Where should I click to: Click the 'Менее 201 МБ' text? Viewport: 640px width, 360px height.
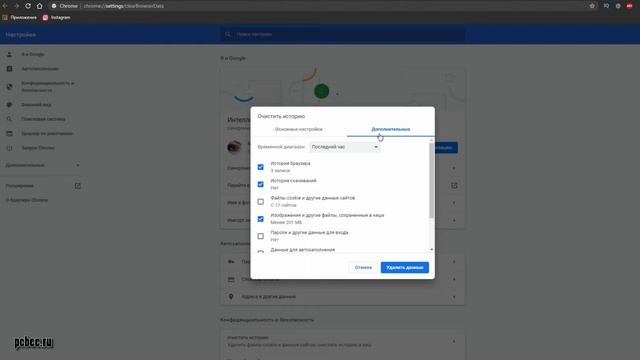tap(286, 222)
